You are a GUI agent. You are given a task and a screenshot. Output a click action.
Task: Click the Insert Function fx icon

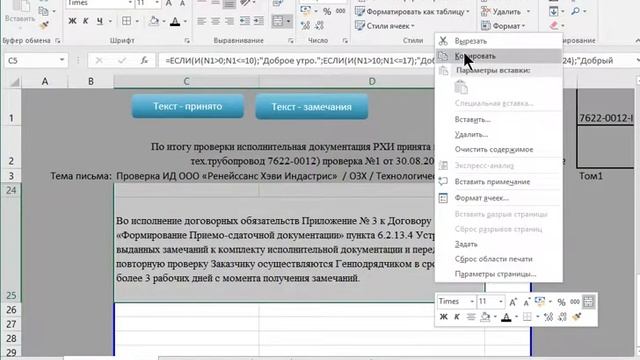pos(144,60)
